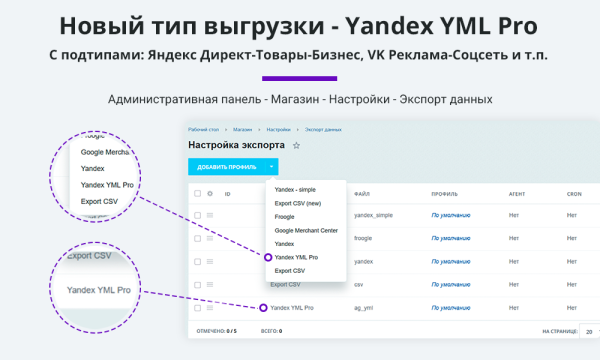Viewport: 600px width, 360px height.
Task: Click the csv file cell
Action: click(x=359, y=285)
